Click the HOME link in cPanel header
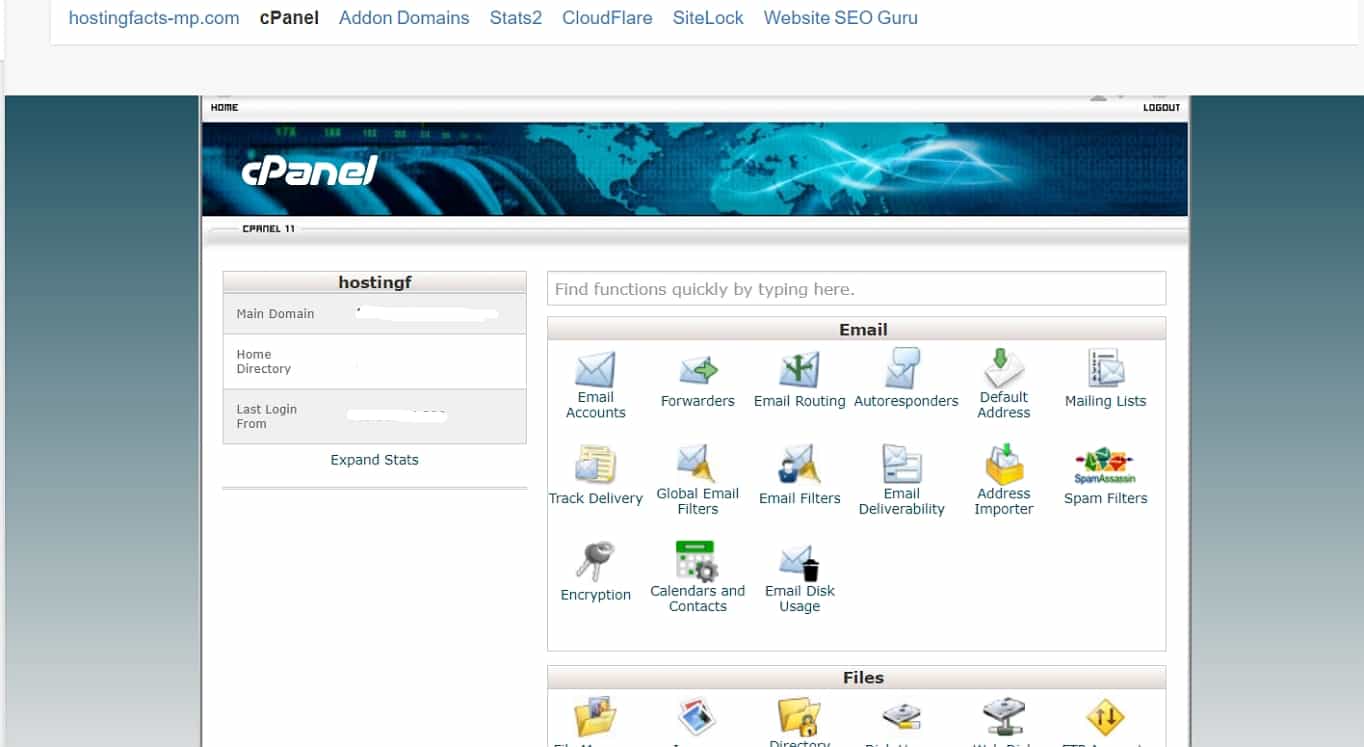 click(x=225, y=107)
